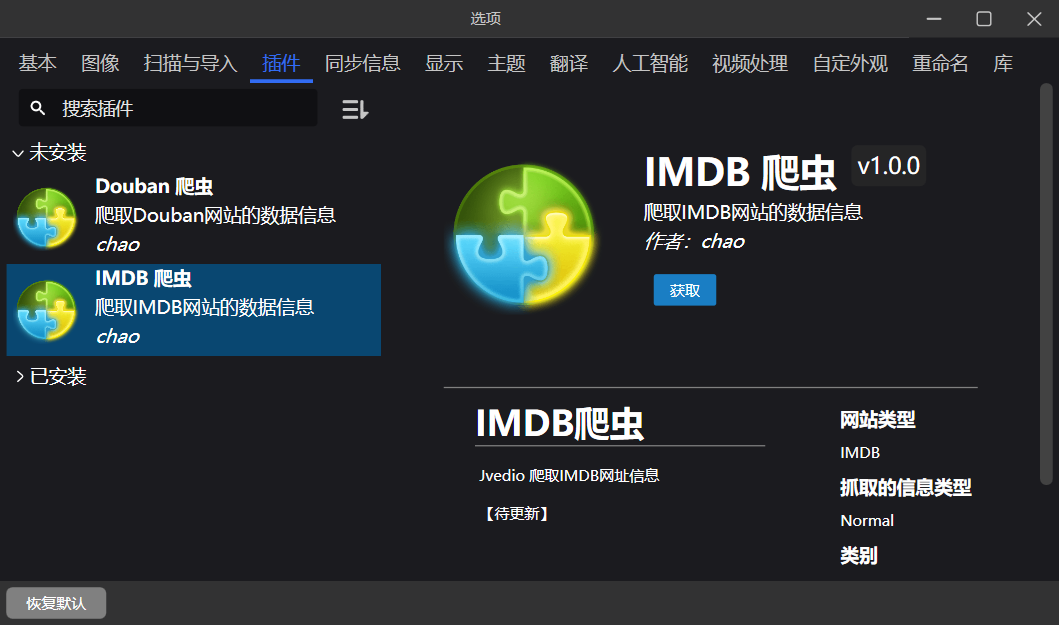
Task: Click the sort icon beside the search box
Action: (354, 109)
